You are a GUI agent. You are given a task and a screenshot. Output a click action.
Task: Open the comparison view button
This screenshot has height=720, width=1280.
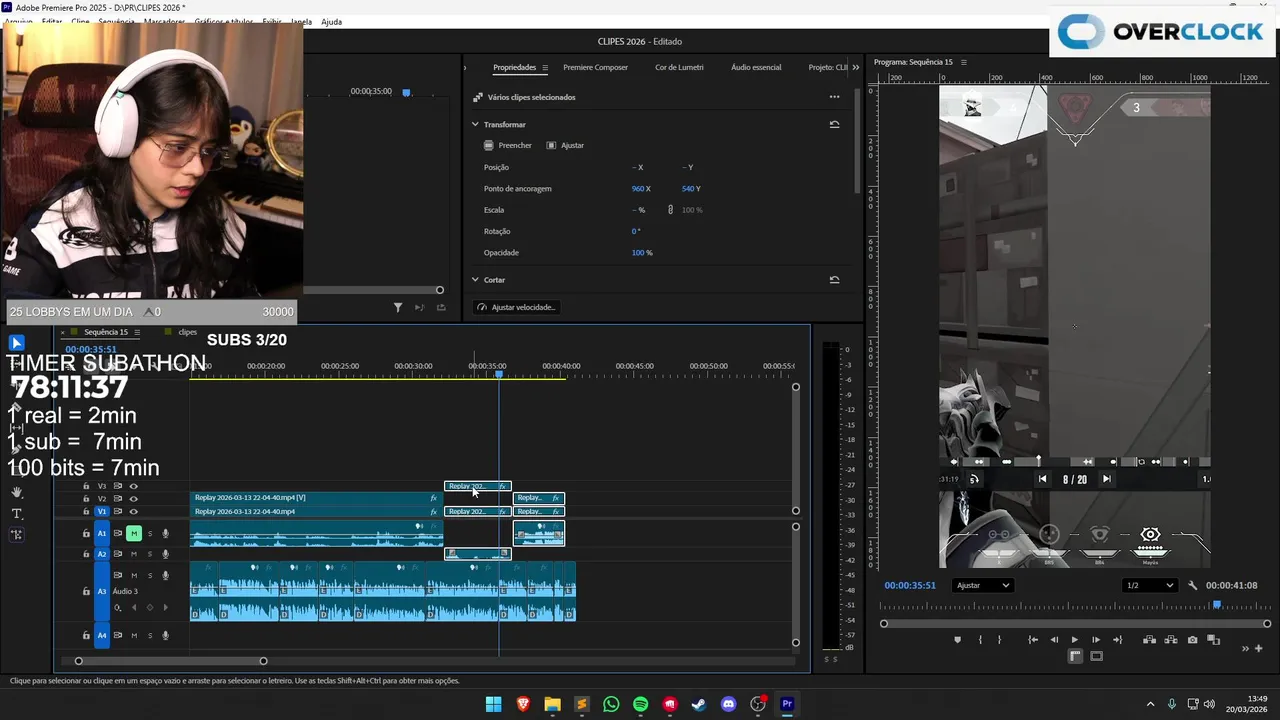point(1213,640)
